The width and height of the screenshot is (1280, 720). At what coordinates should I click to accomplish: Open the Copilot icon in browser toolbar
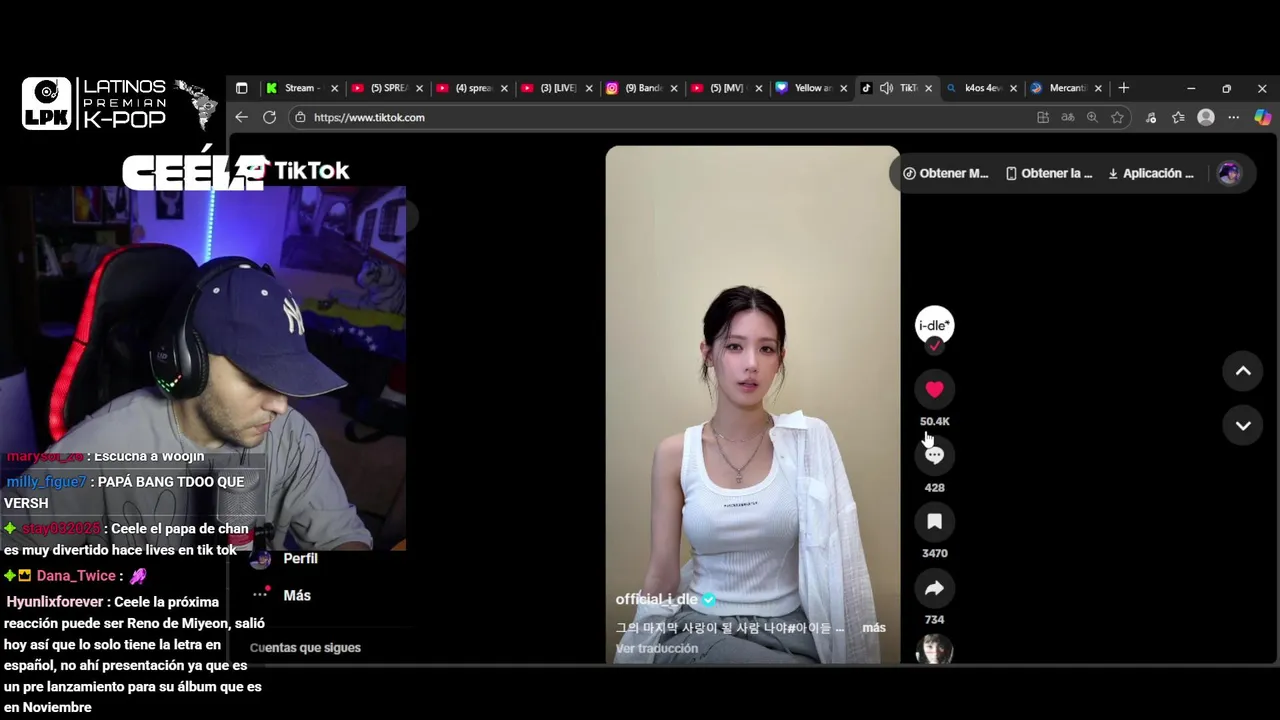1262,117
